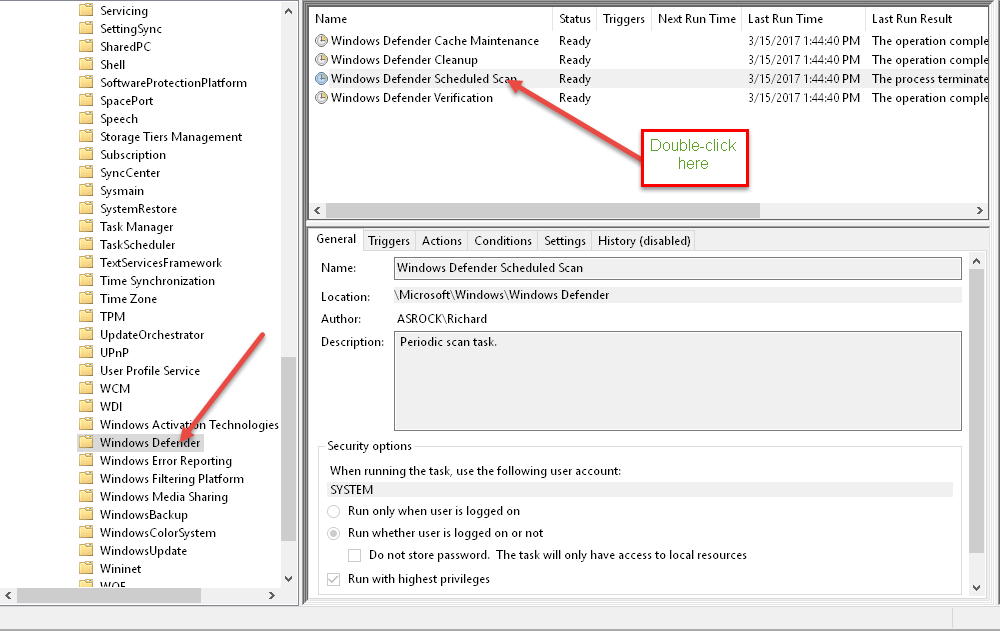Select the TextServicesFramework folder icon

coord(86,262)
